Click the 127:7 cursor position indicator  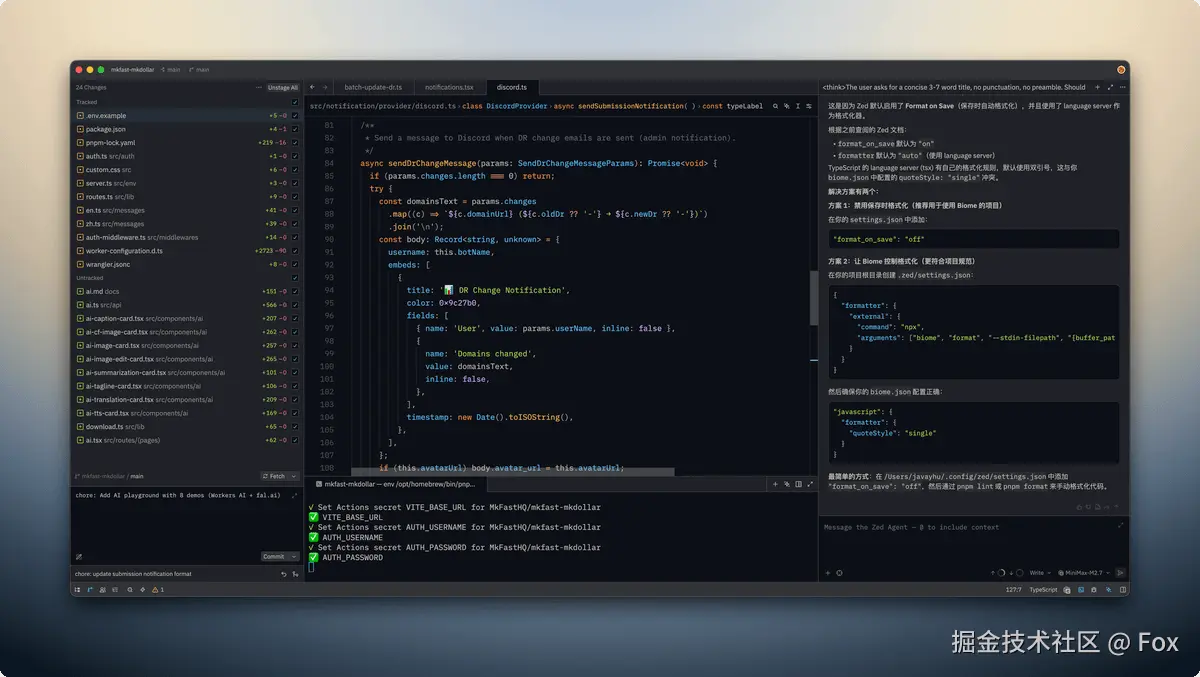point(1013,590)
